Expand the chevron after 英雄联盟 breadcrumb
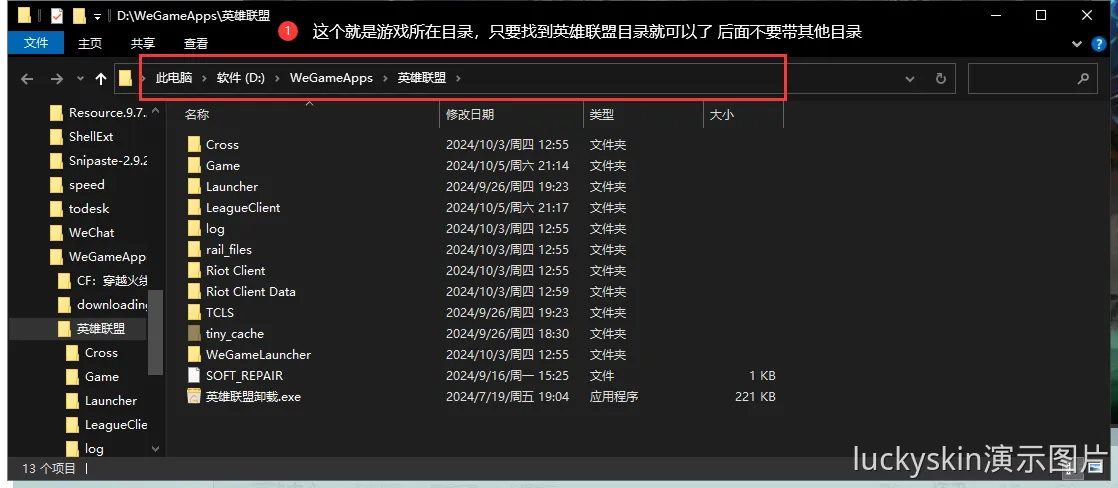This screenshot has width=1118, height=488. (x=458, y=78)
